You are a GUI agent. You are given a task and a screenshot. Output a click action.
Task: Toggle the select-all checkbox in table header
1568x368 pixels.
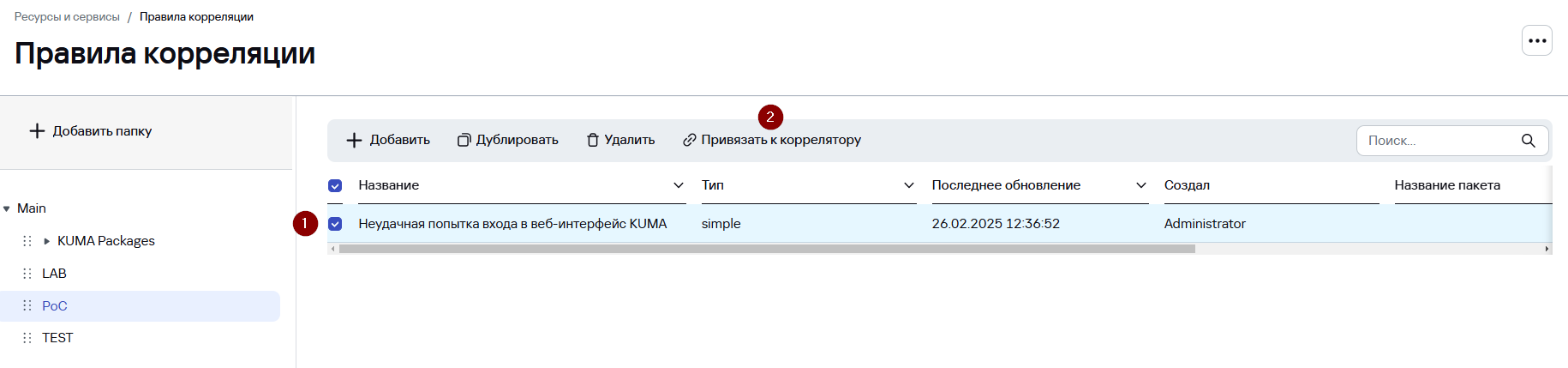[x=335, y=186]
